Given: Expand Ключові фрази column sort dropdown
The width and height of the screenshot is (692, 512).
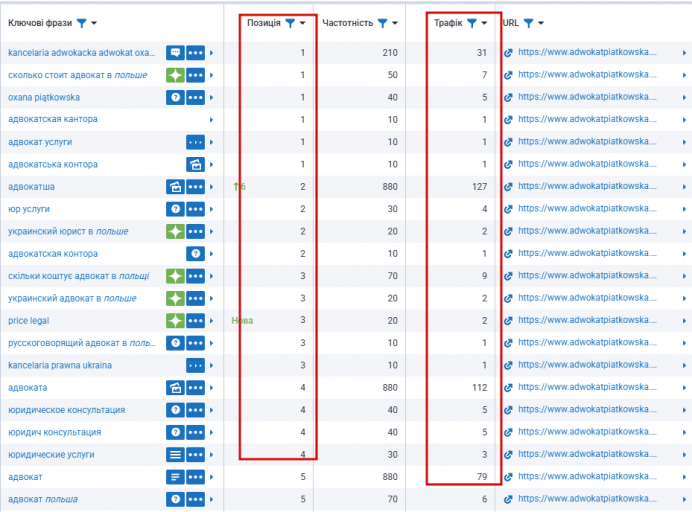Looking at the screenshot, I should [x=94, y=23].
